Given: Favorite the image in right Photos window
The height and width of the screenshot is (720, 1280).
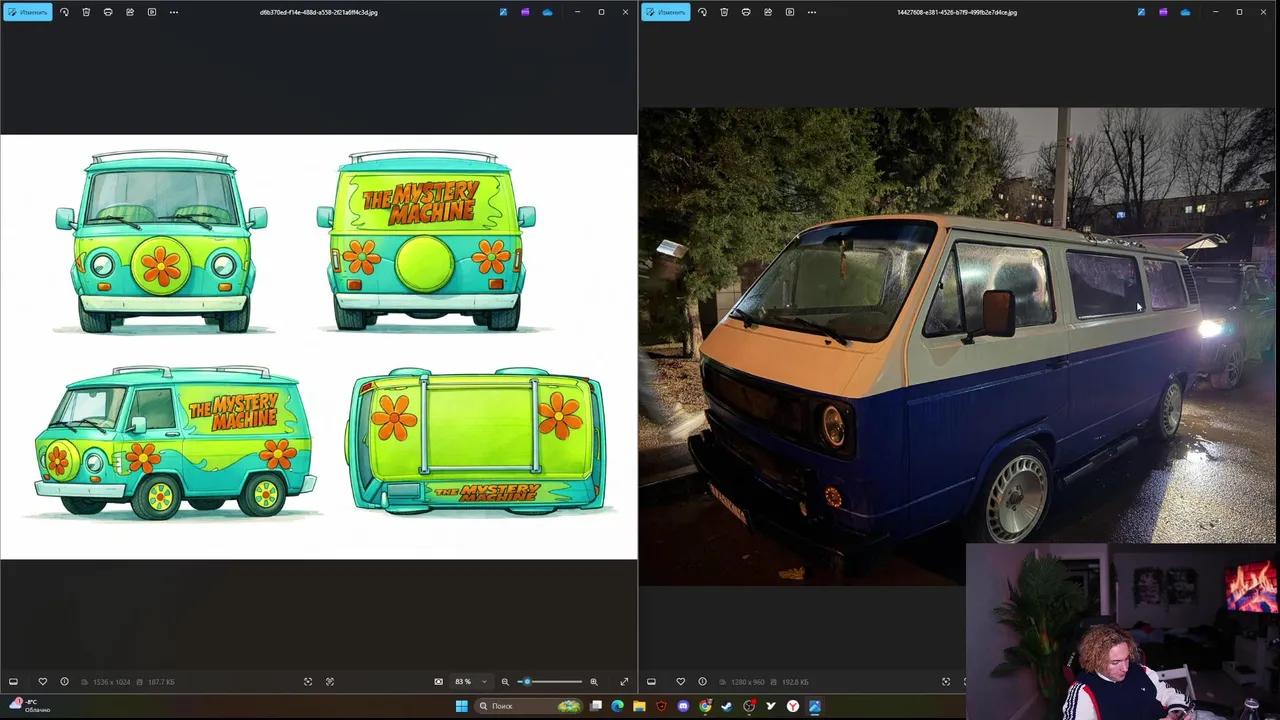Looking at the screenshot, I should coord(680,682).
